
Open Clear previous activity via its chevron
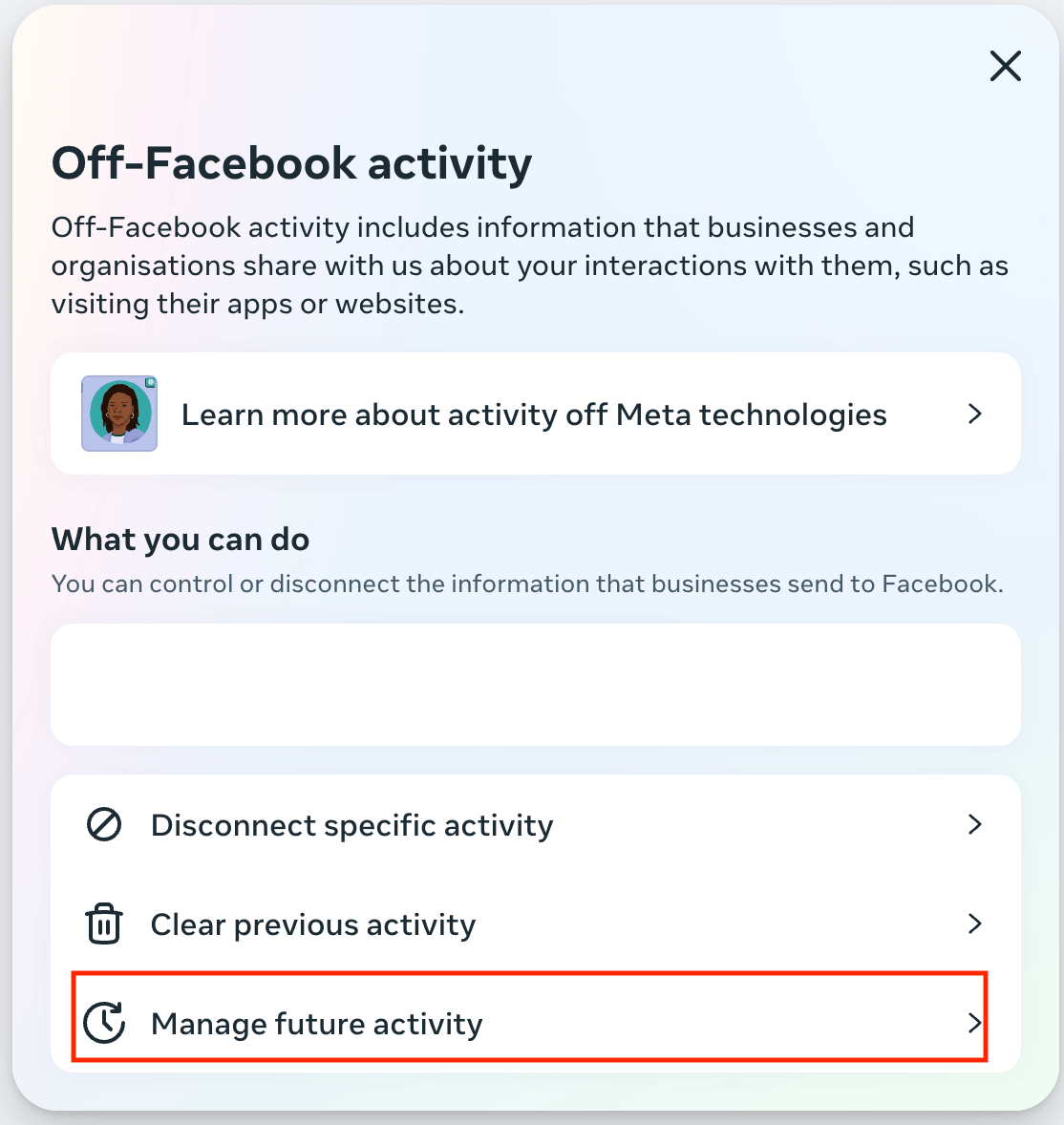pyautogui.click(x=975, y=923)
